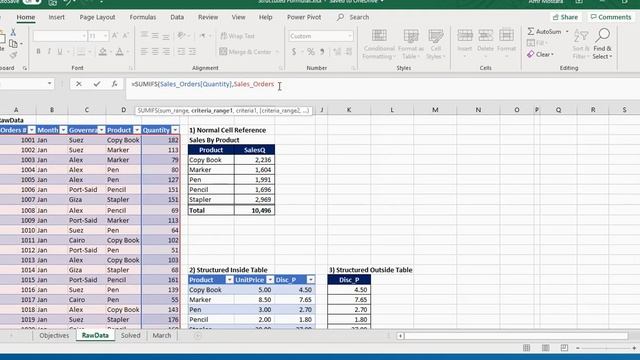Click the Copy icon
This screenshot has height=360, width=640.
(x=13, y=43)
